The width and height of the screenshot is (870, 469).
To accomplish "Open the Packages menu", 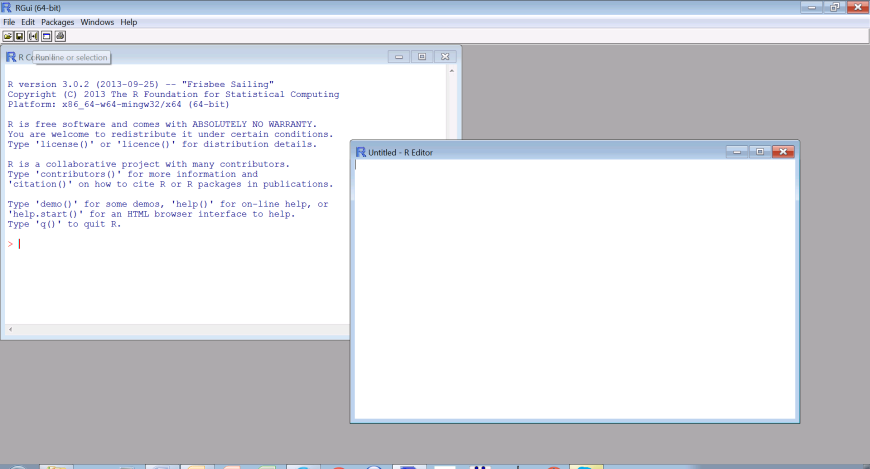I will pyautogui.click(x=58, y=22).
